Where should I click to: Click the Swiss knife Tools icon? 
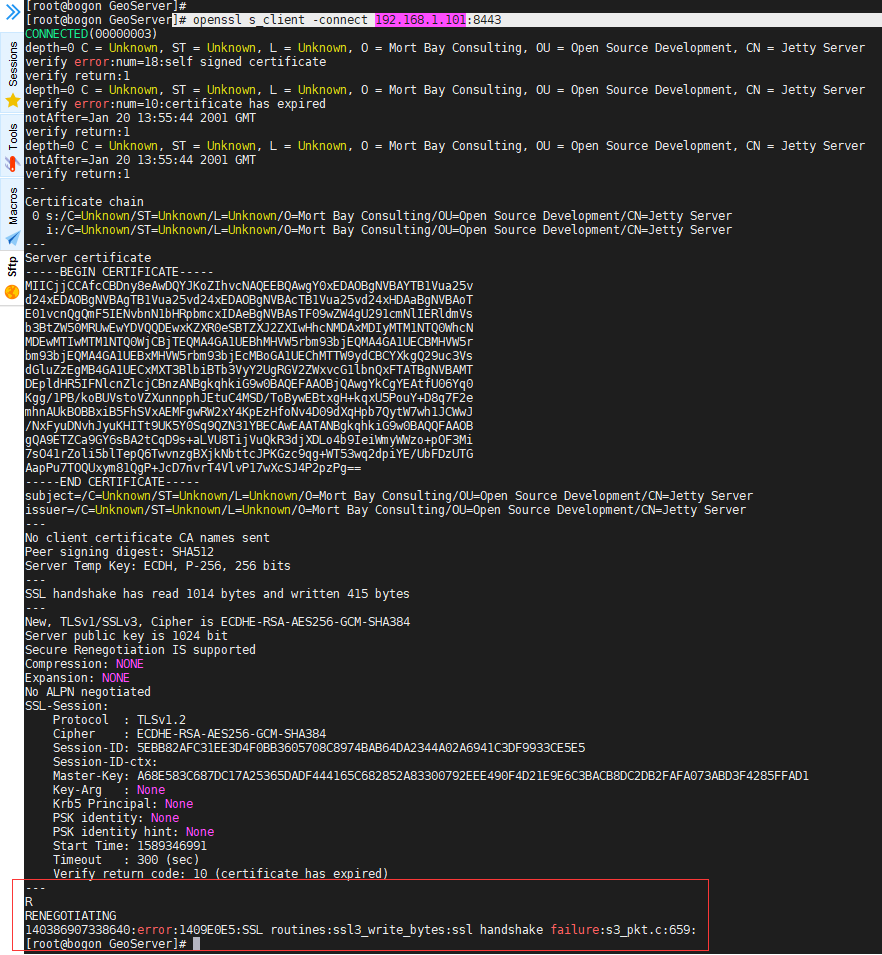(12, 164)
